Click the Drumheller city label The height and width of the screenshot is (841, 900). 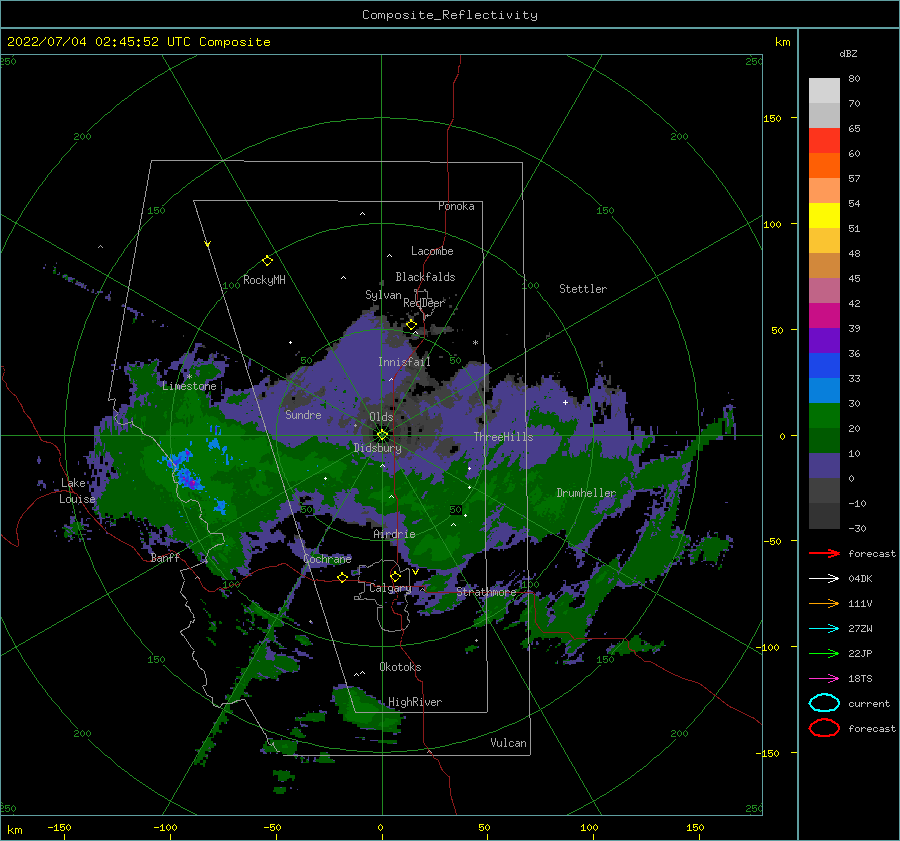(586, 493)
